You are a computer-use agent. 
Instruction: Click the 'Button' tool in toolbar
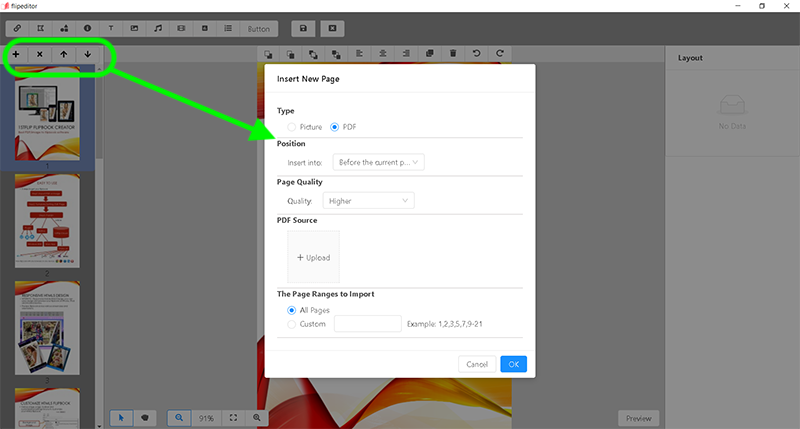point(259,29)
